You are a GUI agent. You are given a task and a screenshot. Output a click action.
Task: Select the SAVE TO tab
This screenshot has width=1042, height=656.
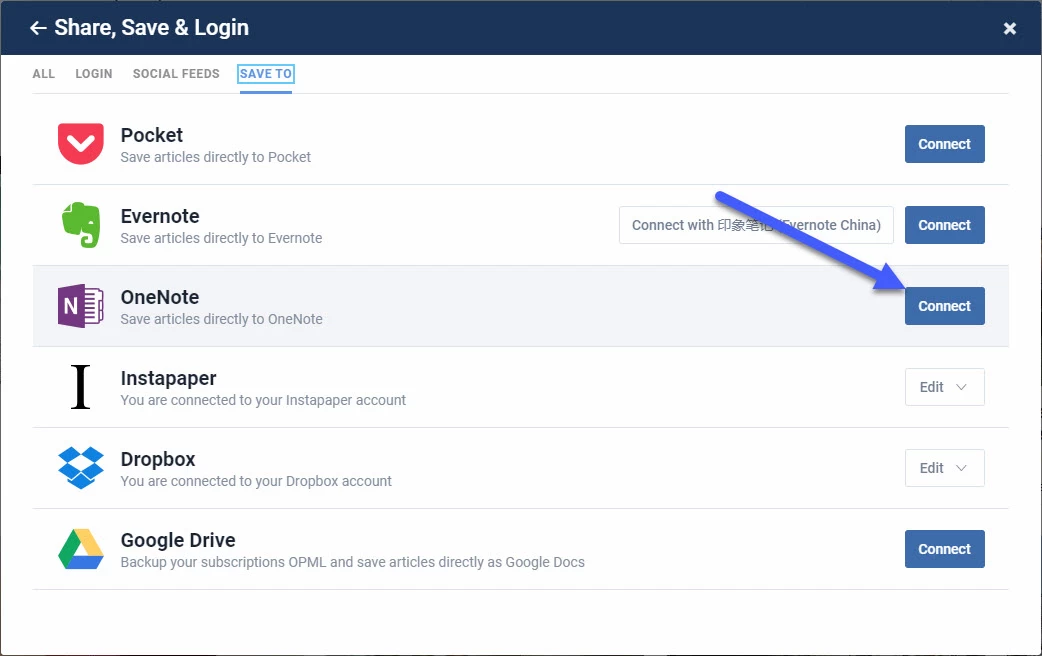pos(266,74)
